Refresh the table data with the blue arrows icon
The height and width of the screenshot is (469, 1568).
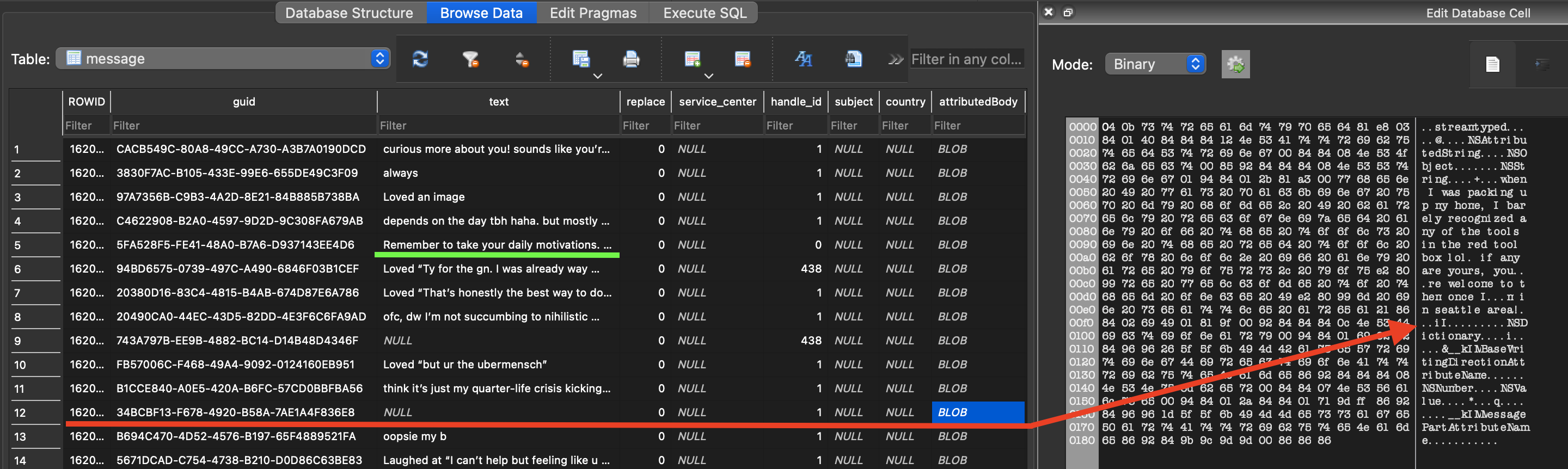pyautogui.click(x=420, y=59)
